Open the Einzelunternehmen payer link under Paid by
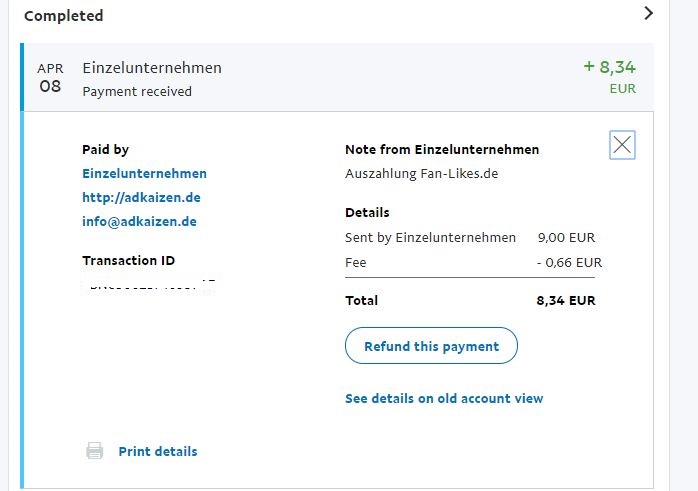The height and width of the screenshot is (491, 698). click(x=144, y=173)
